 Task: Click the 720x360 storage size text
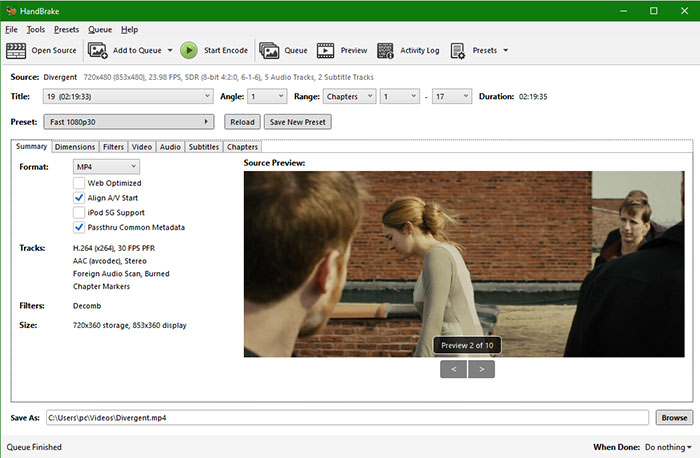click(129, 325)
